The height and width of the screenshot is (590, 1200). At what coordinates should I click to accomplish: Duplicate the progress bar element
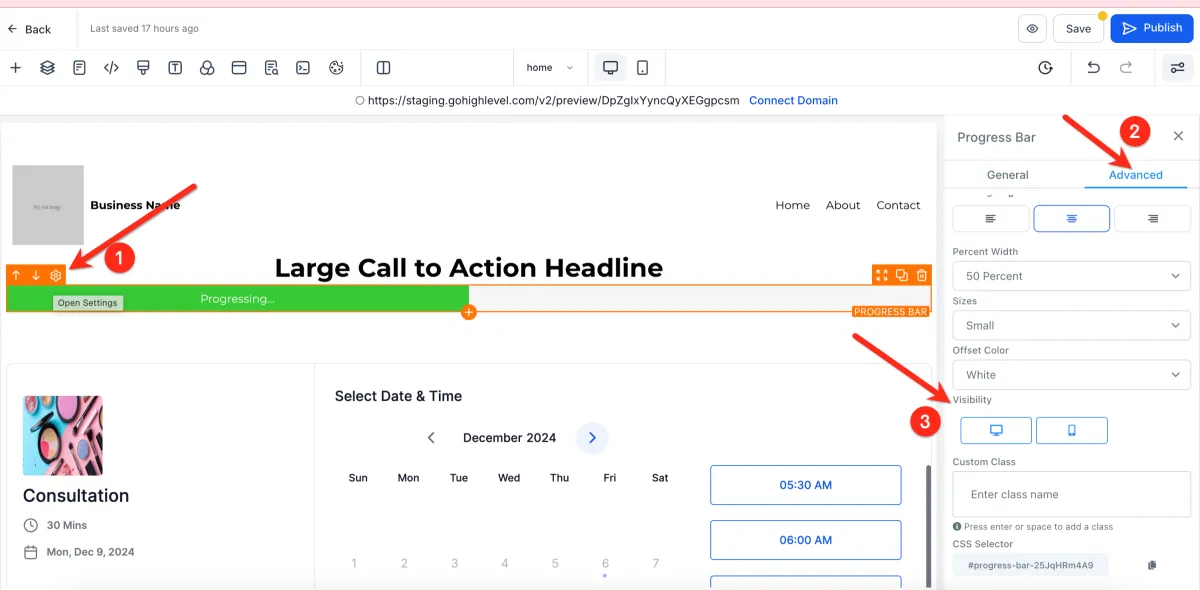pyautogui.click(x=902, y=276)
